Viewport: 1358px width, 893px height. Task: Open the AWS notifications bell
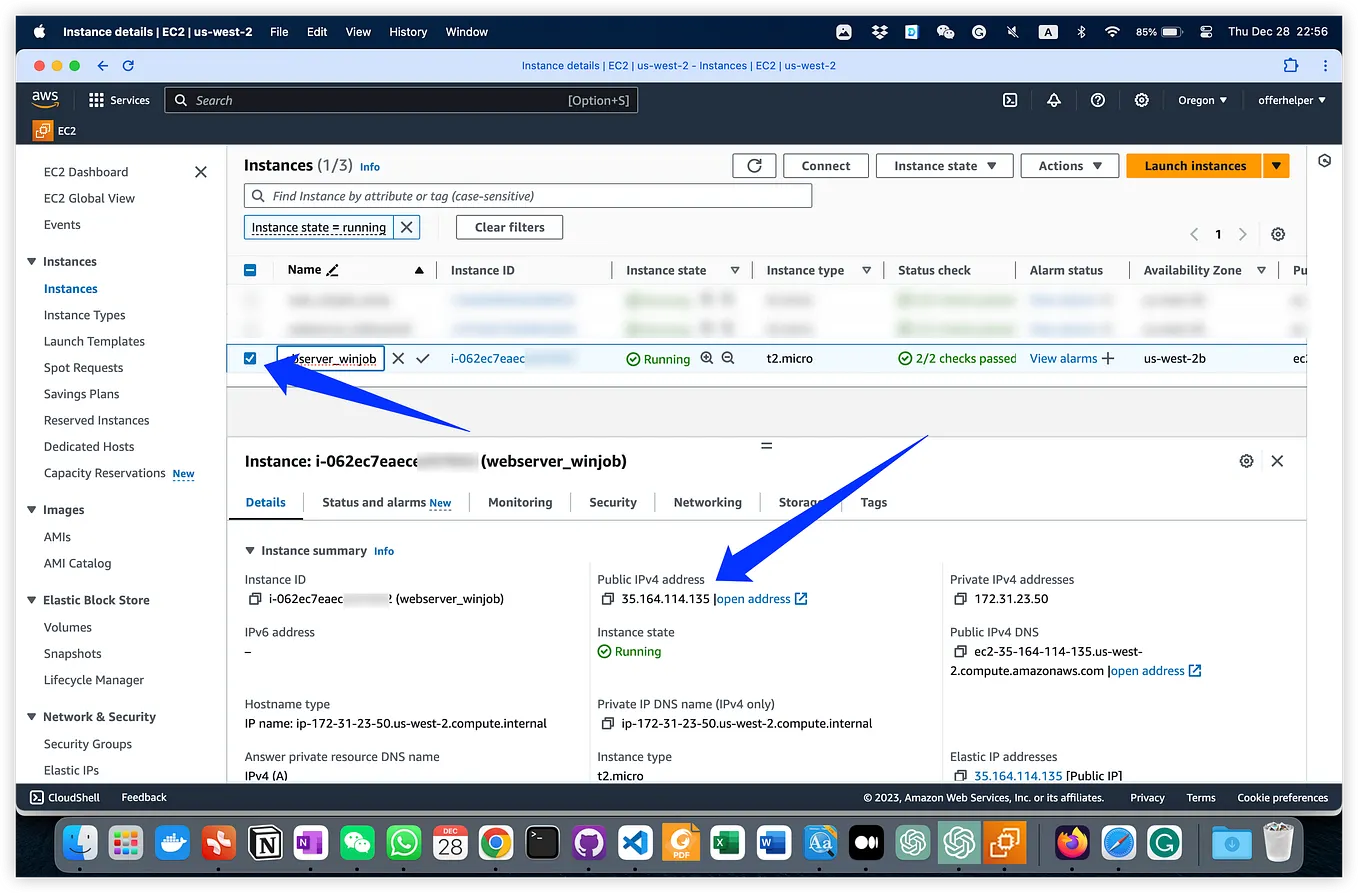tap(1054, 100)
